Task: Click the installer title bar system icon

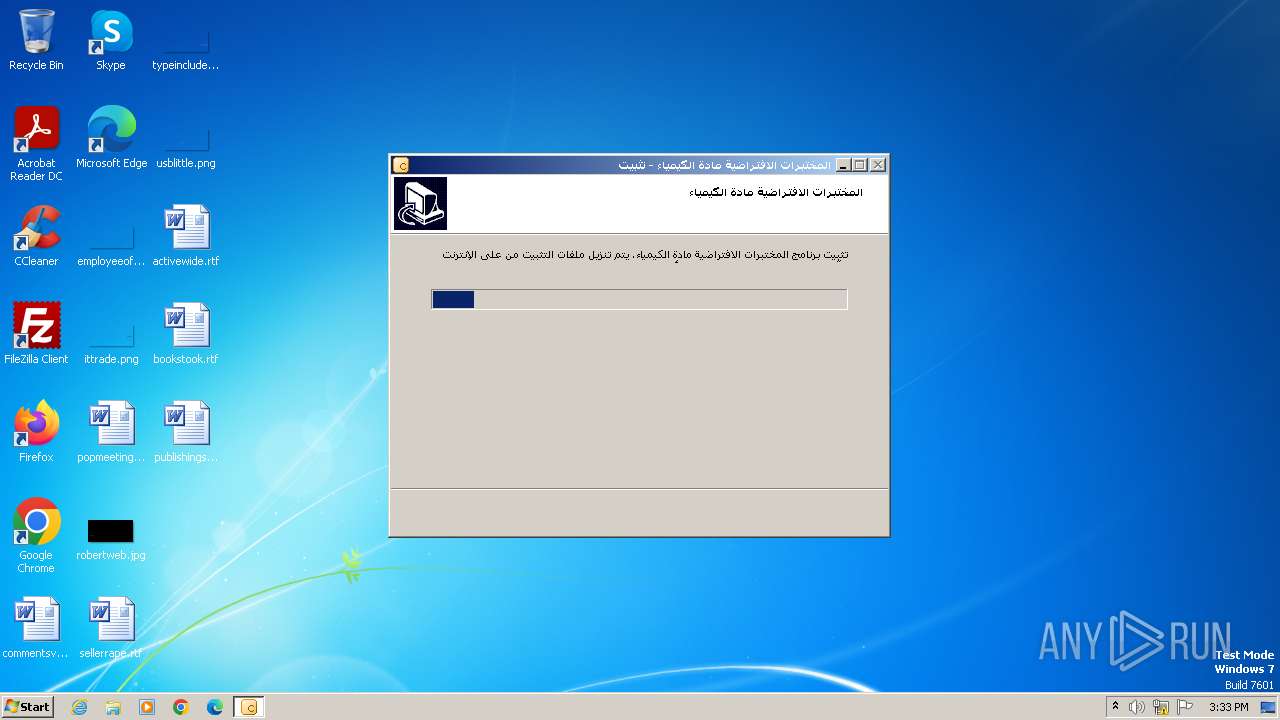Action: tap(401, 165)
